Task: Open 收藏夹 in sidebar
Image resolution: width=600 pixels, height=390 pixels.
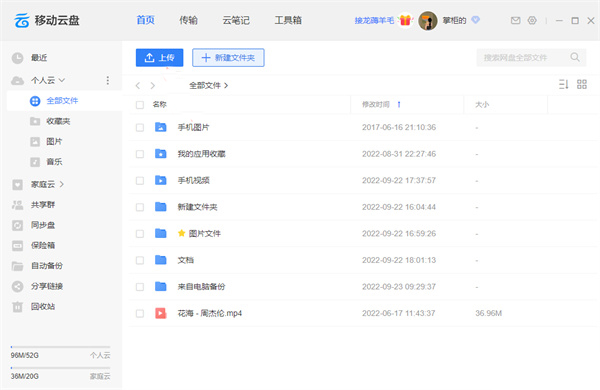Action: [x=58, y=121]
